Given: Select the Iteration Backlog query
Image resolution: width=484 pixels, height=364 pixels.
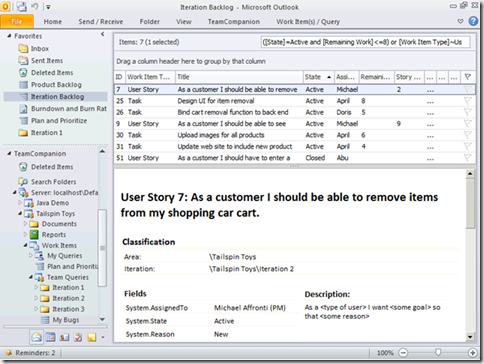Looking at the screenshot, I should 55,97.
